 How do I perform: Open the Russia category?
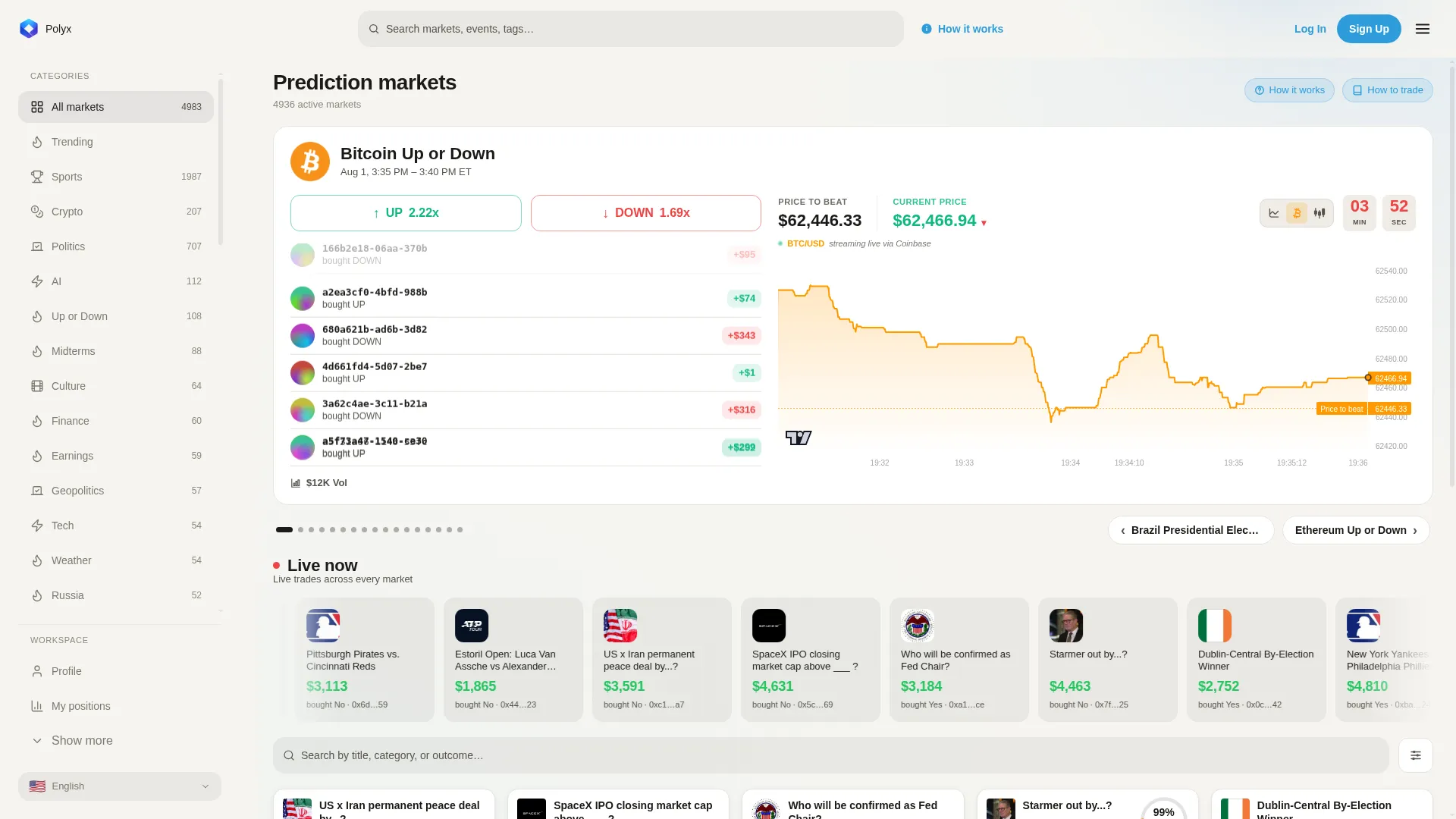pyautogui.click(x=116, y=595)
